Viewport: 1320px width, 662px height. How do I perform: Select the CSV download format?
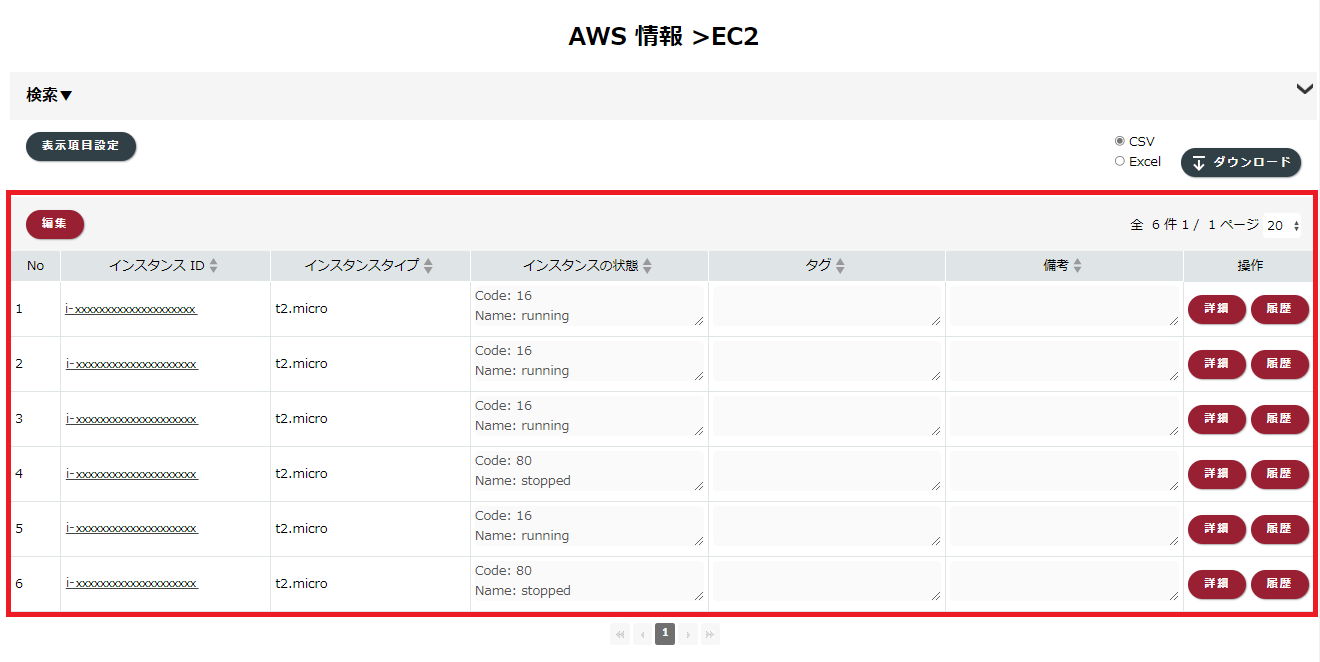pos(1120,141)
